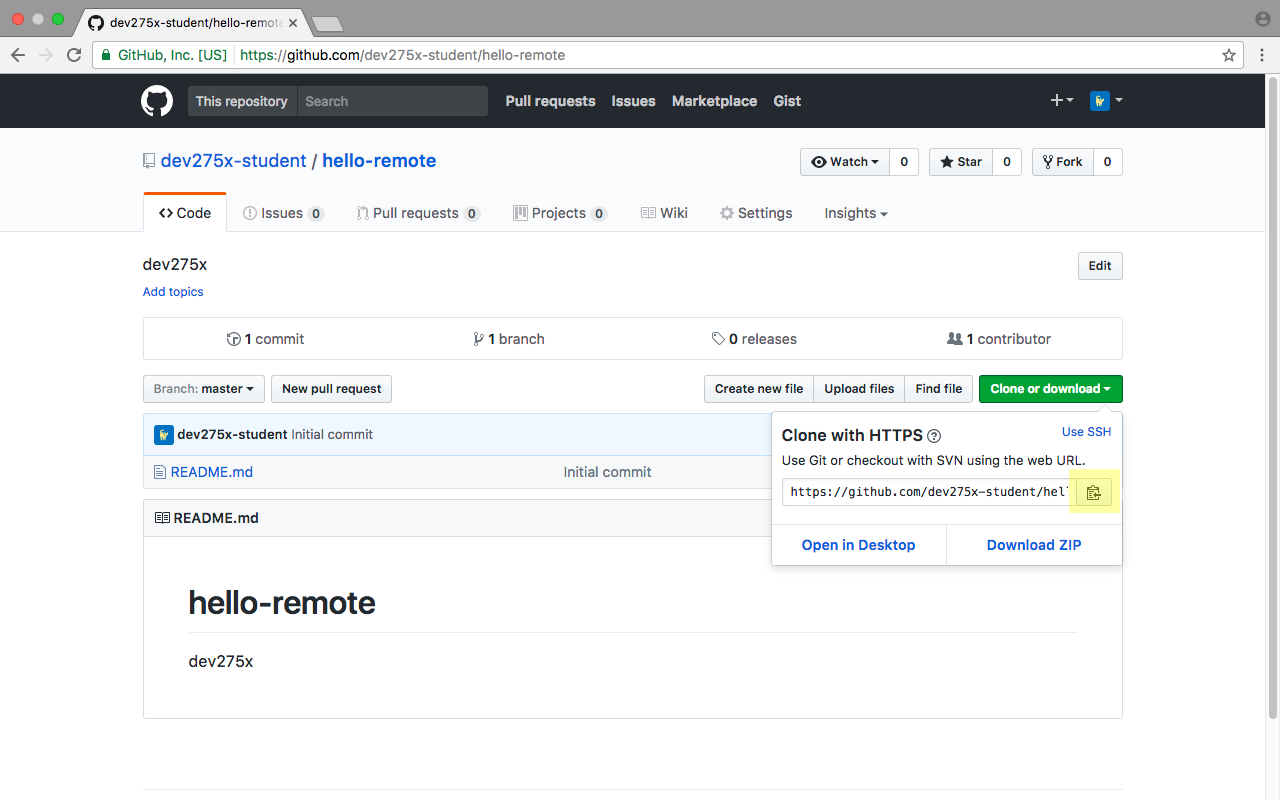1280x800 pixels.
Task: Click the browser forward arrow
Action: tap(45, 55)
